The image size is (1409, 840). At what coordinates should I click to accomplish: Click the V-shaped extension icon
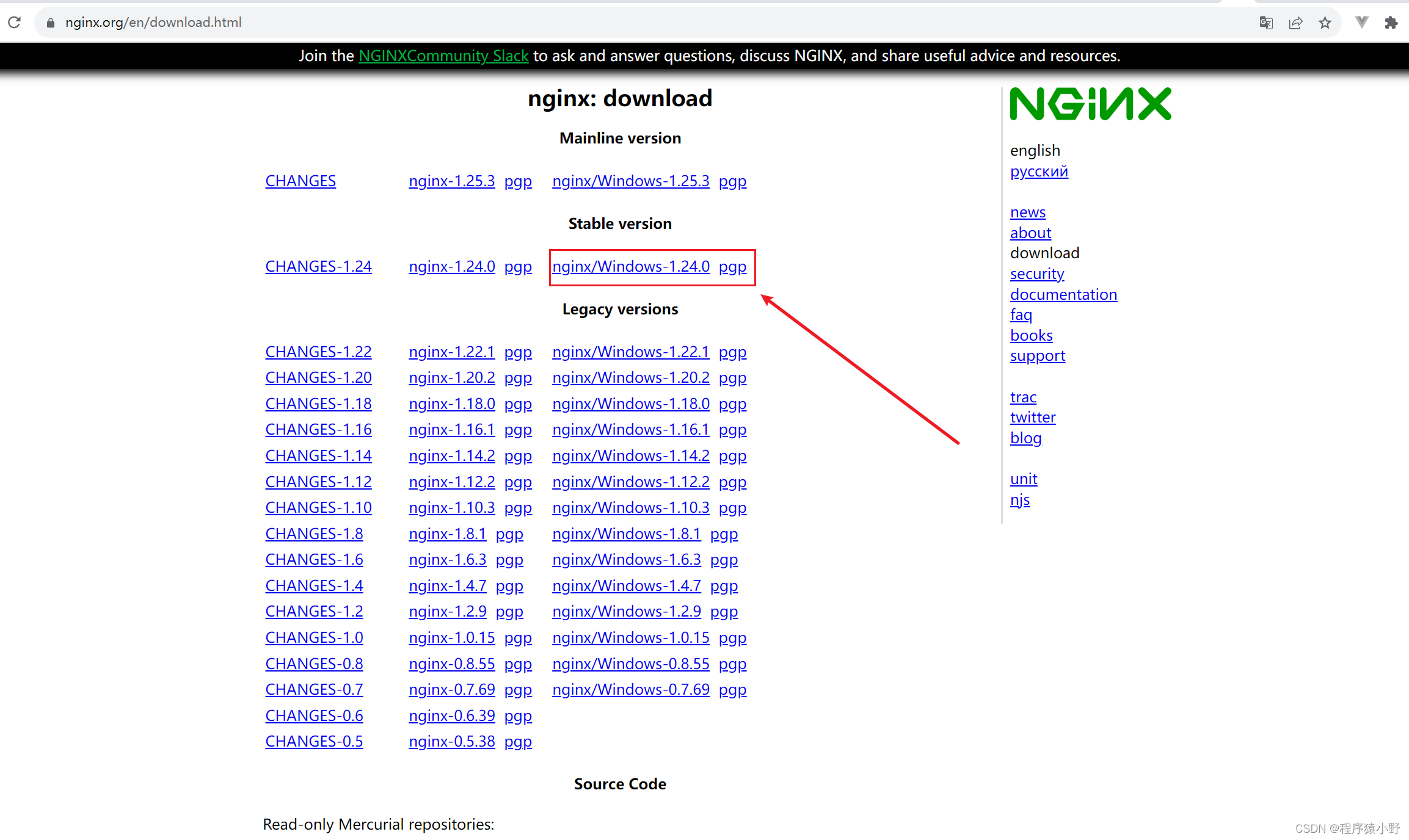(x=1361, y=23)
